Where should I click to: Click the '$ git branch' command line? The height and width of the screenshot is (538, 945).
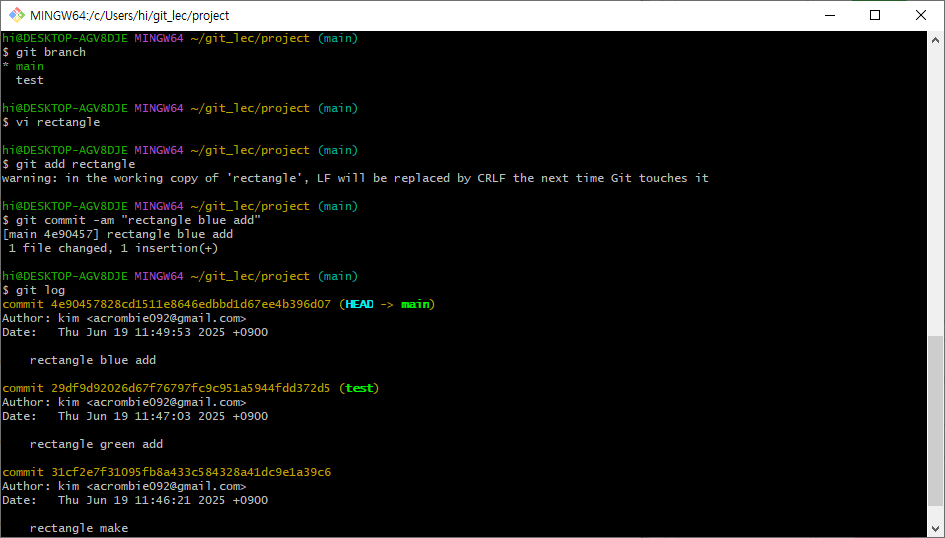click(44, 52)
